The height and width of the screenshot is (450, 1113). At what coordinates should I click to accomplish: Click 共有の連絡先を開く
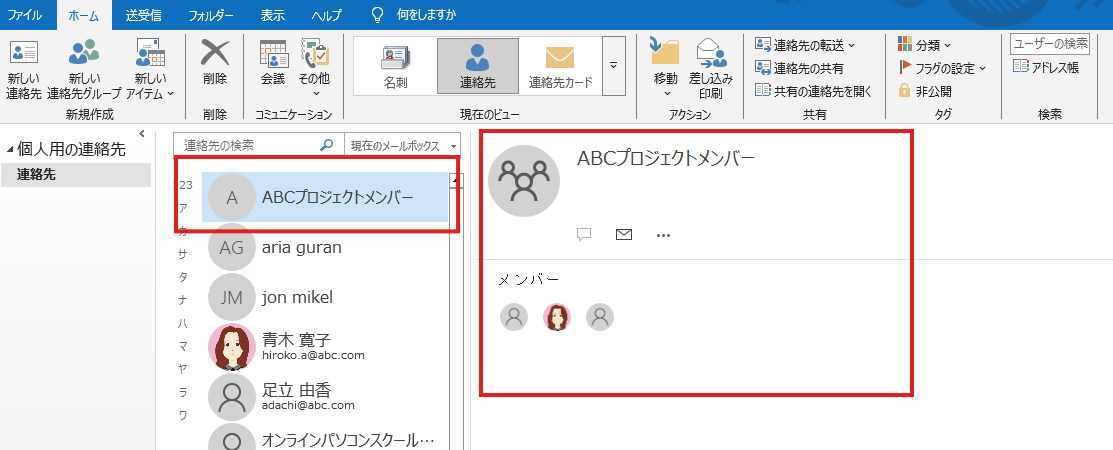click(x=813, y=91)
